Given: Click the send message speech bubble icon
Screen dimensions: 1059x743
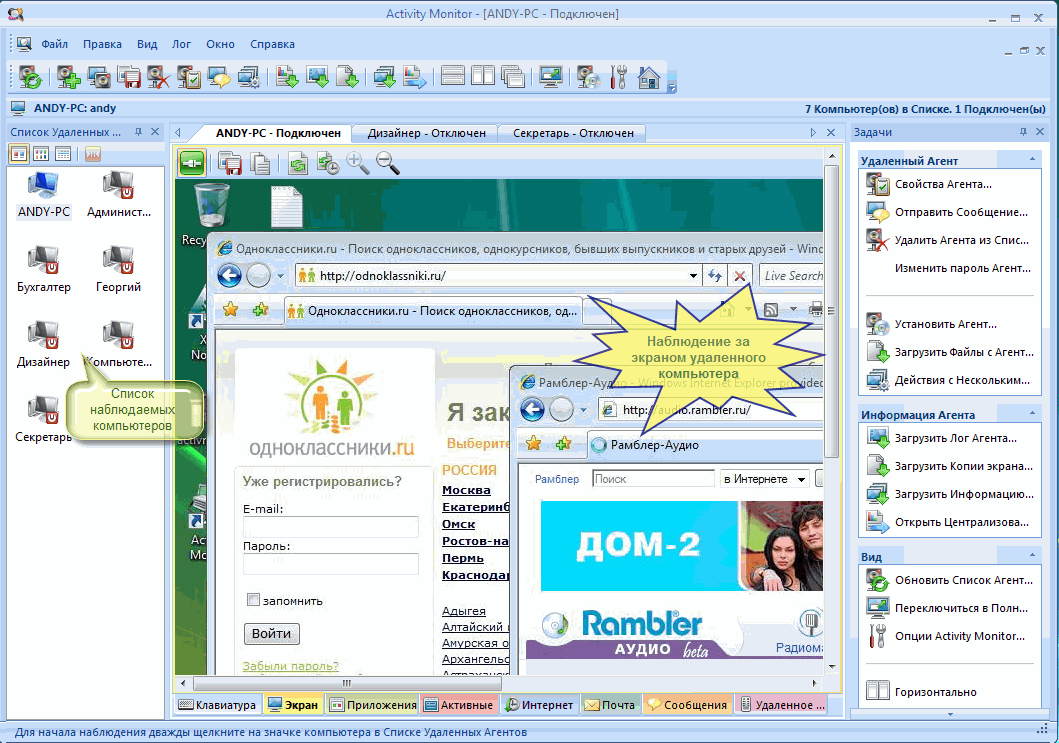Looking at the screenshot, I should tap(219, 77).
